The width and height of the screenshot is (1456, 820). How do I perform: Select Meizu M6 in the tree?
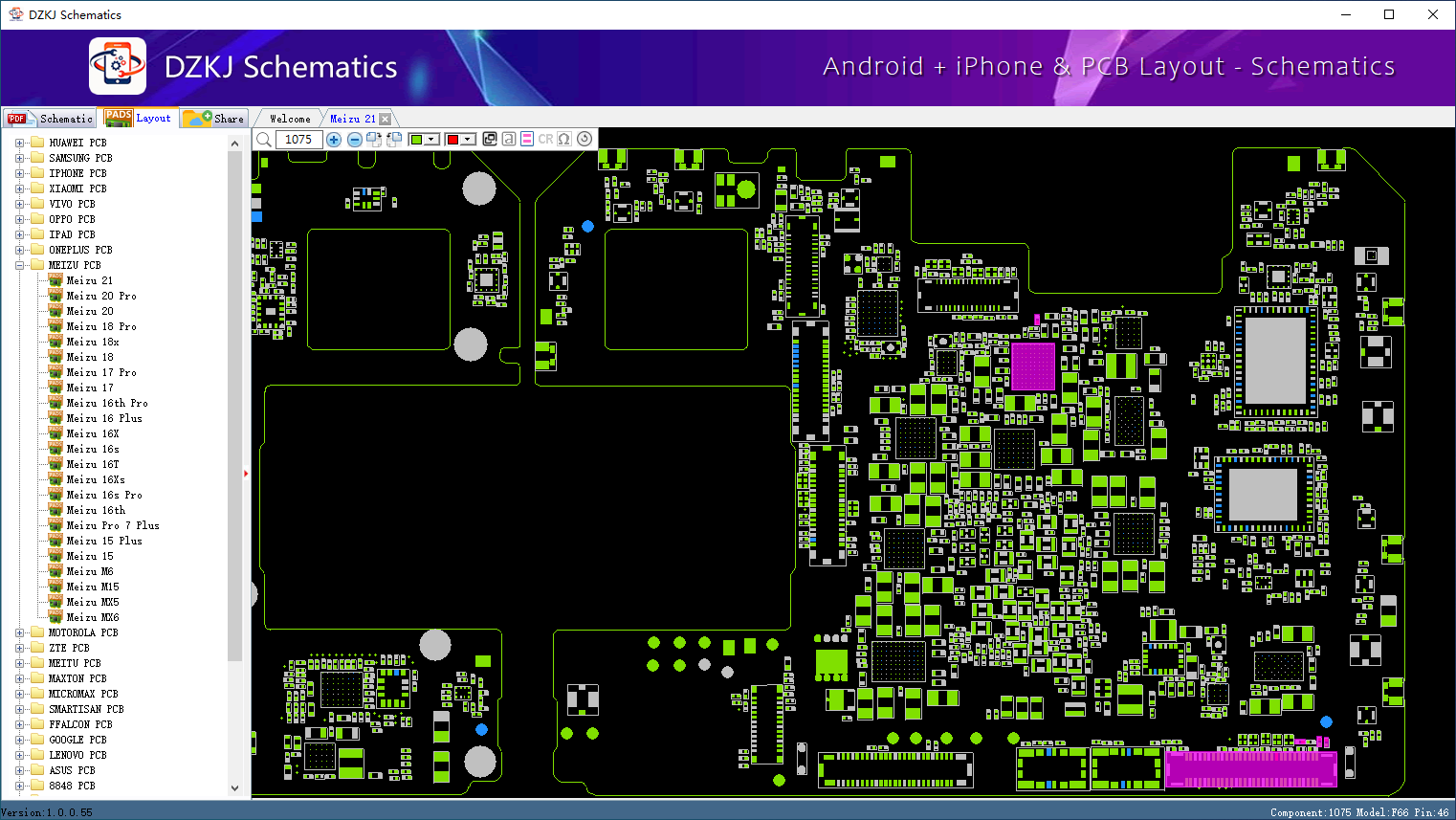(90, 571)
